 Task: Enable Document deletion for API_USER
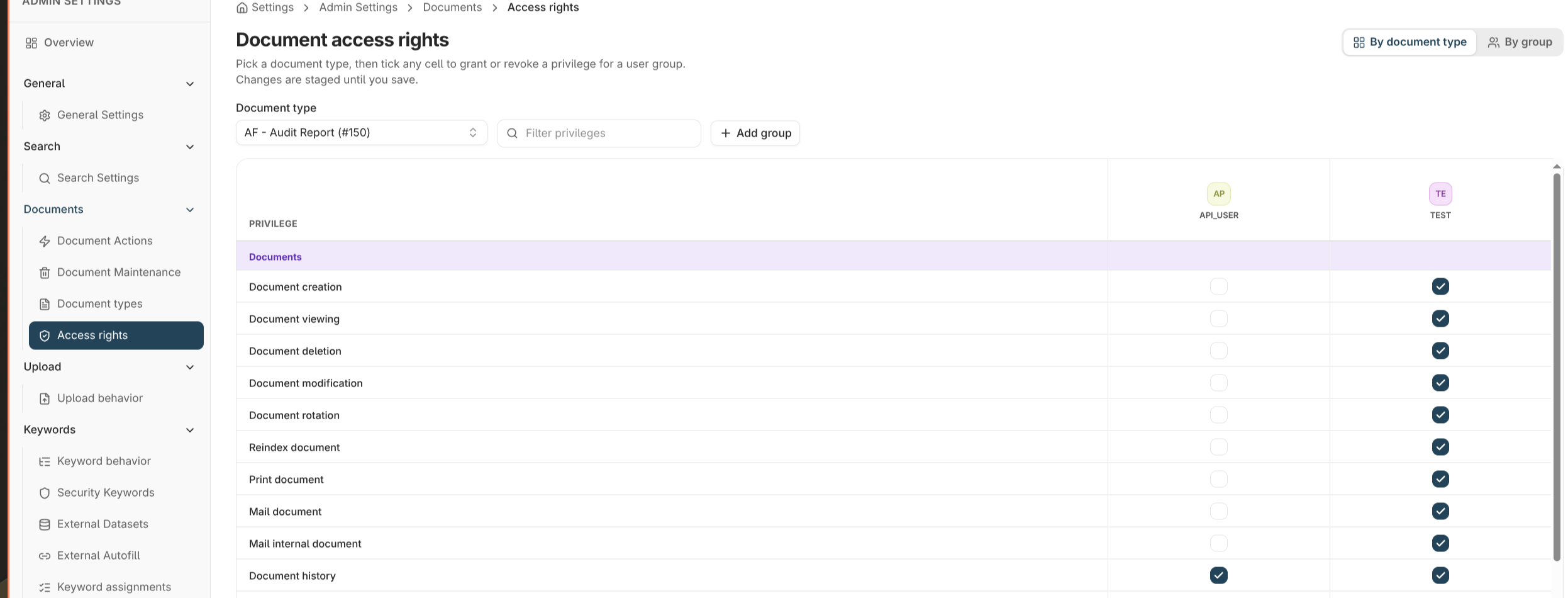click(x=1219, y=351)
